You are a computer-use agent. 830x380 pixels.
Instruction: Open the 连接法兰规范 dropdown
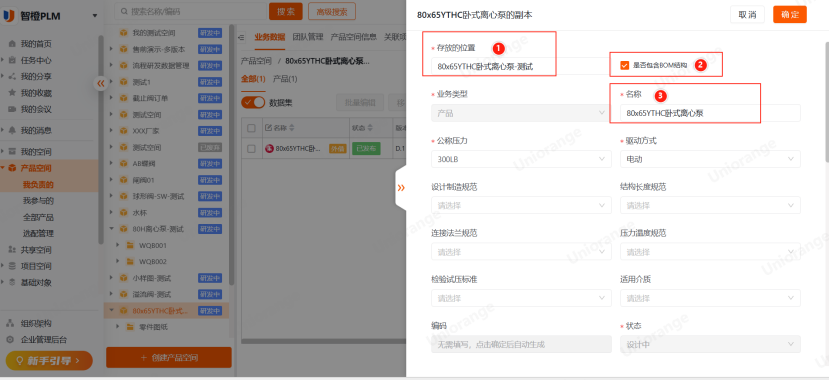521,252
